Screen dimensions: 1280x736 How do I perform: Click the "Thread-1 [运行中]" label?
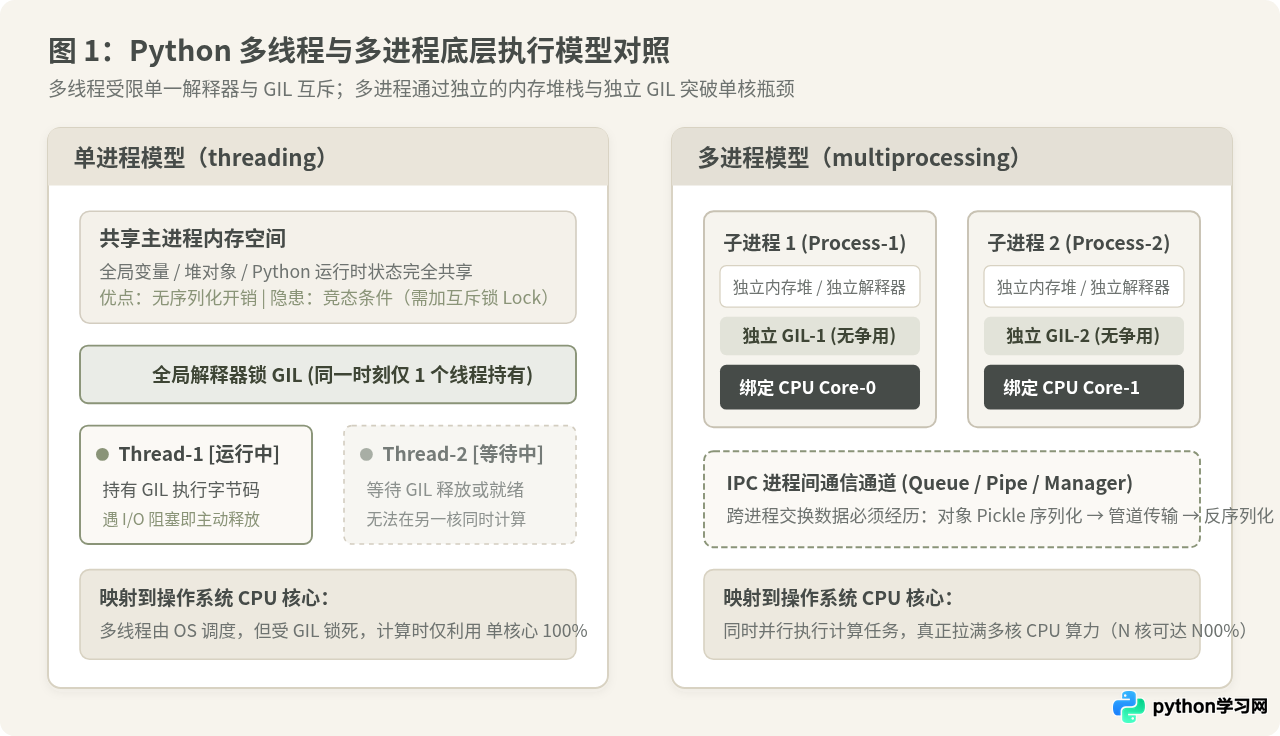[199, 454]
